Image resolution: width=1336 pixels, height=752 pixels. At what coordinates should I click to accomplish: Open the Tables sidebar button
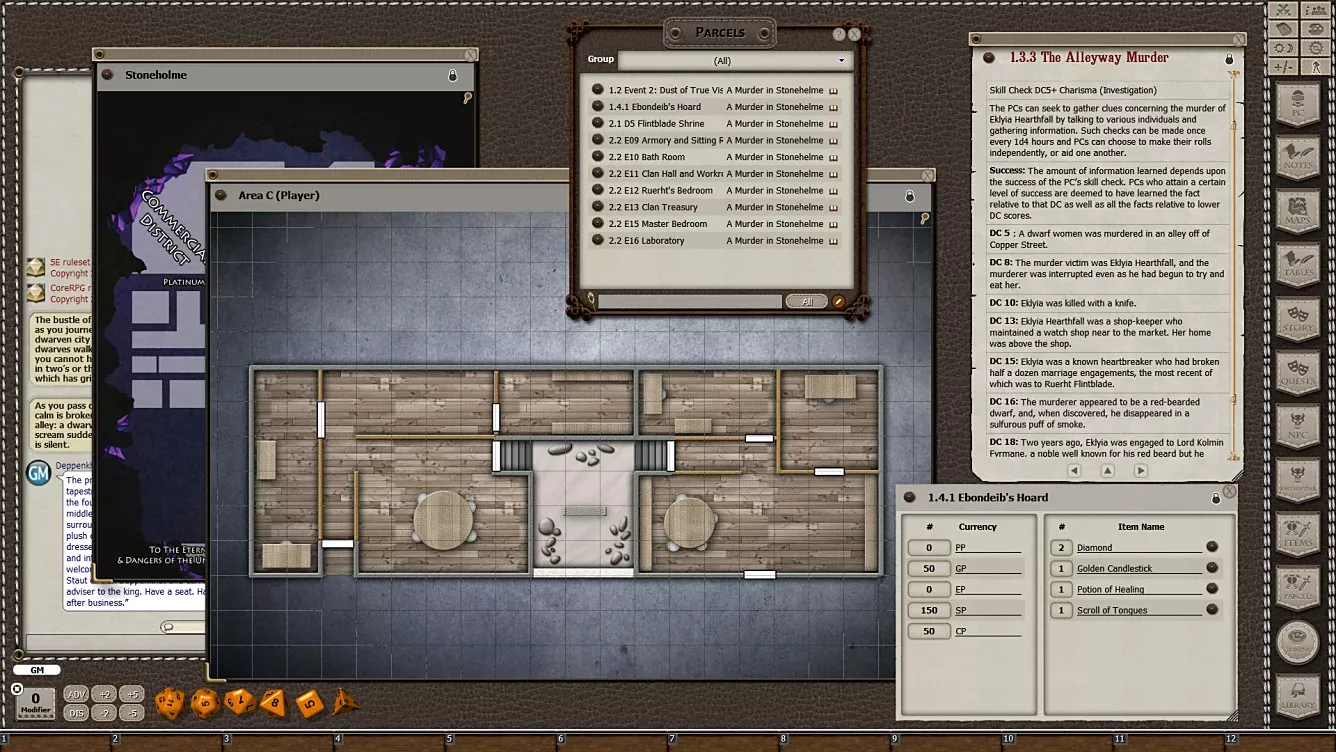click(1298, 265)
